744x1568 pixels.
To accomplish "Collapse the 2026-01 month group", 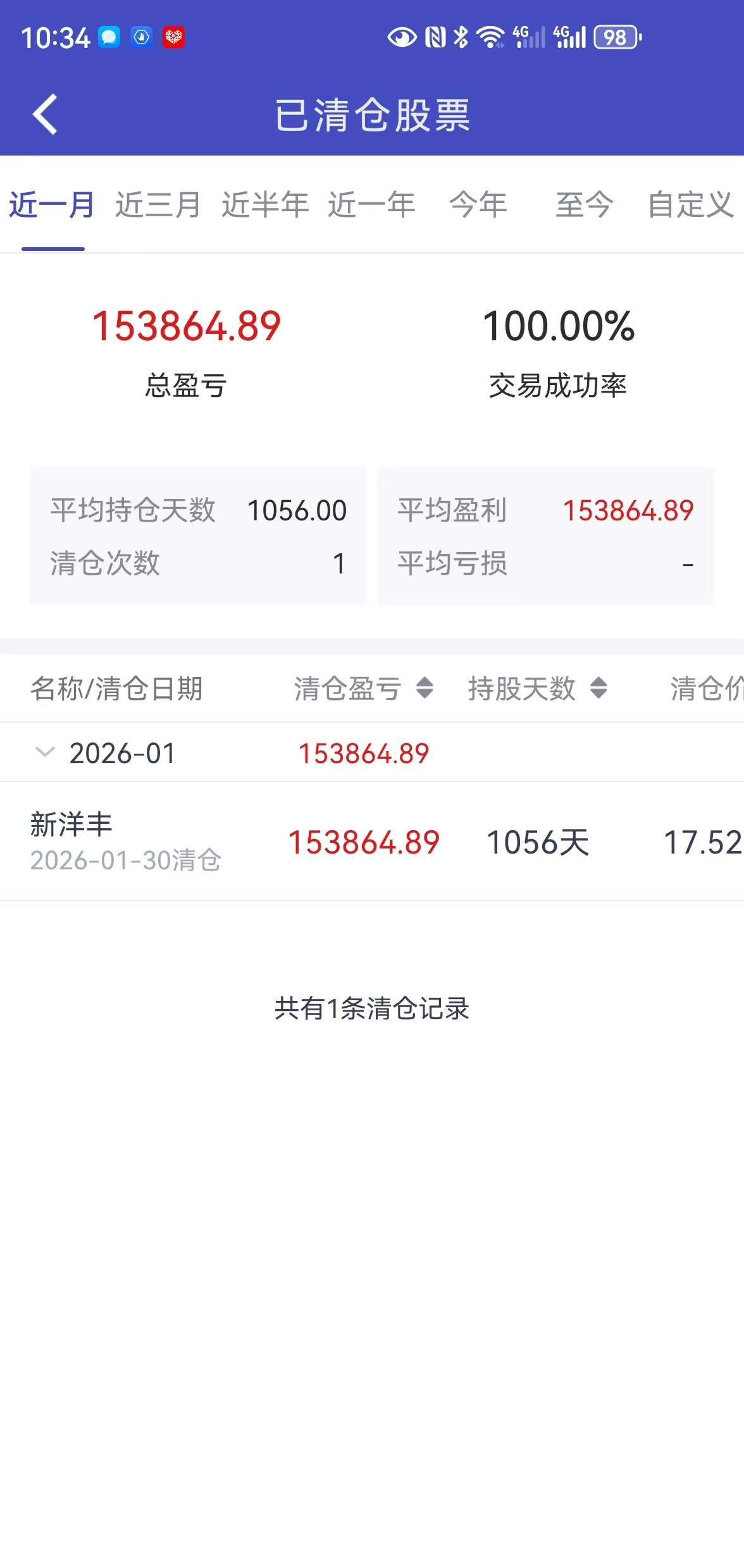I will [45, 752].
